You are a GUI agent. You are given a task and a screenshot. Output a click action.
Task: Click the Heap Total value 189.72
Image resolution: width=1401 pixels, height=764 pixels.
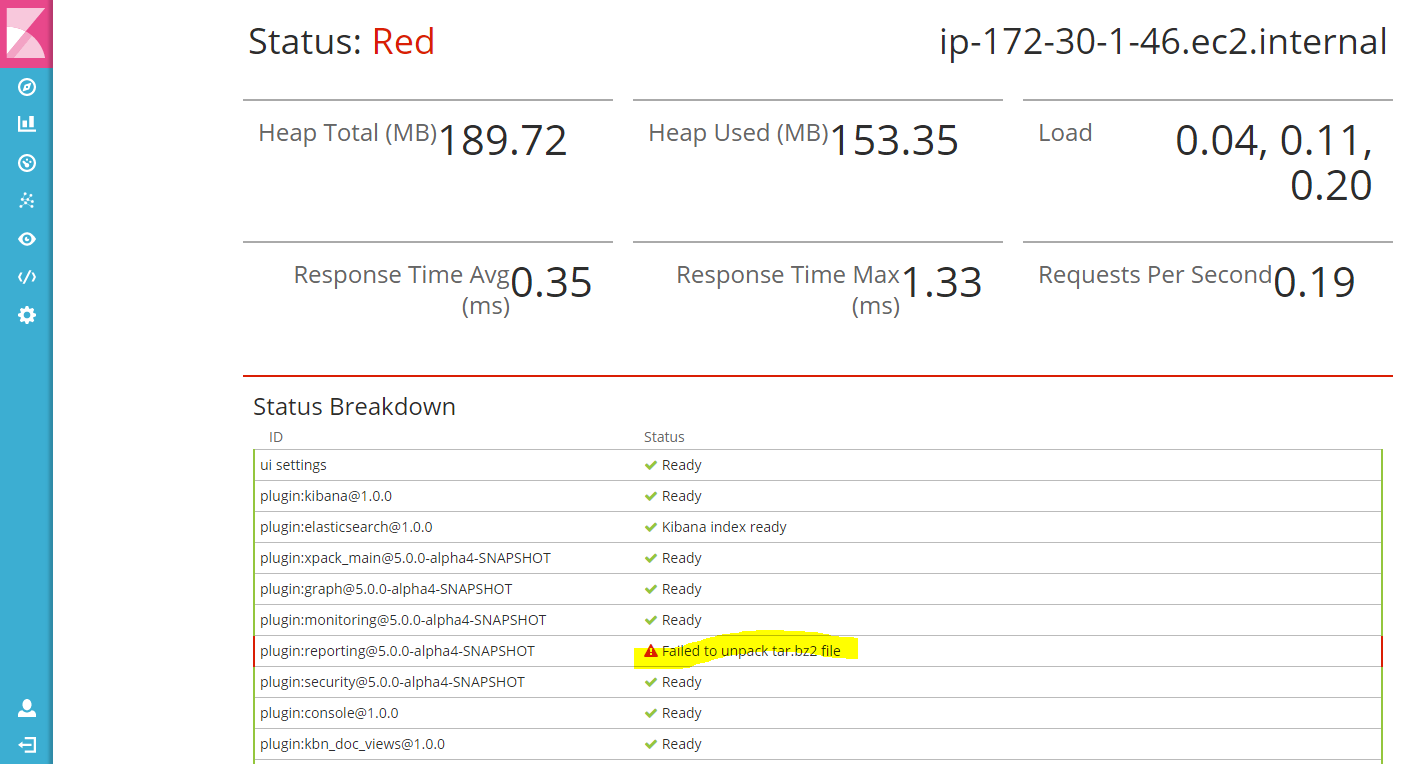pos(503,141)
